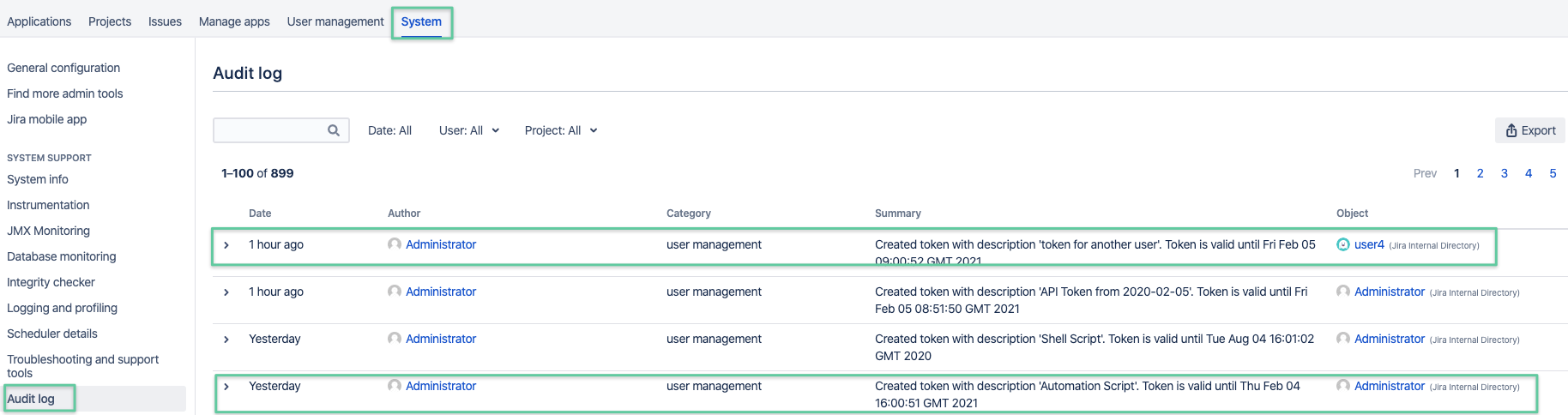Click Administrator author link in 'token for another user' row
The image size is (1568, 415).
(441, 244)
